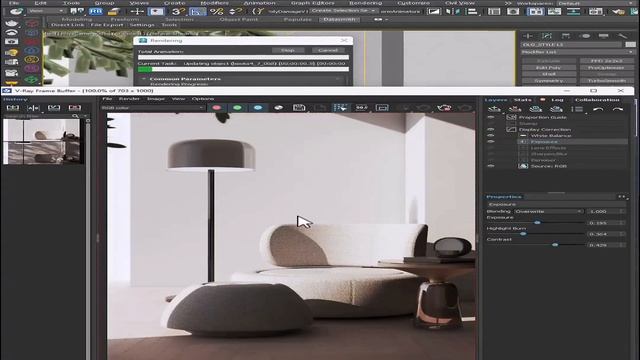
Task: Click the RB button in 3ds Max main toolbar
Action: click(96, 11)
